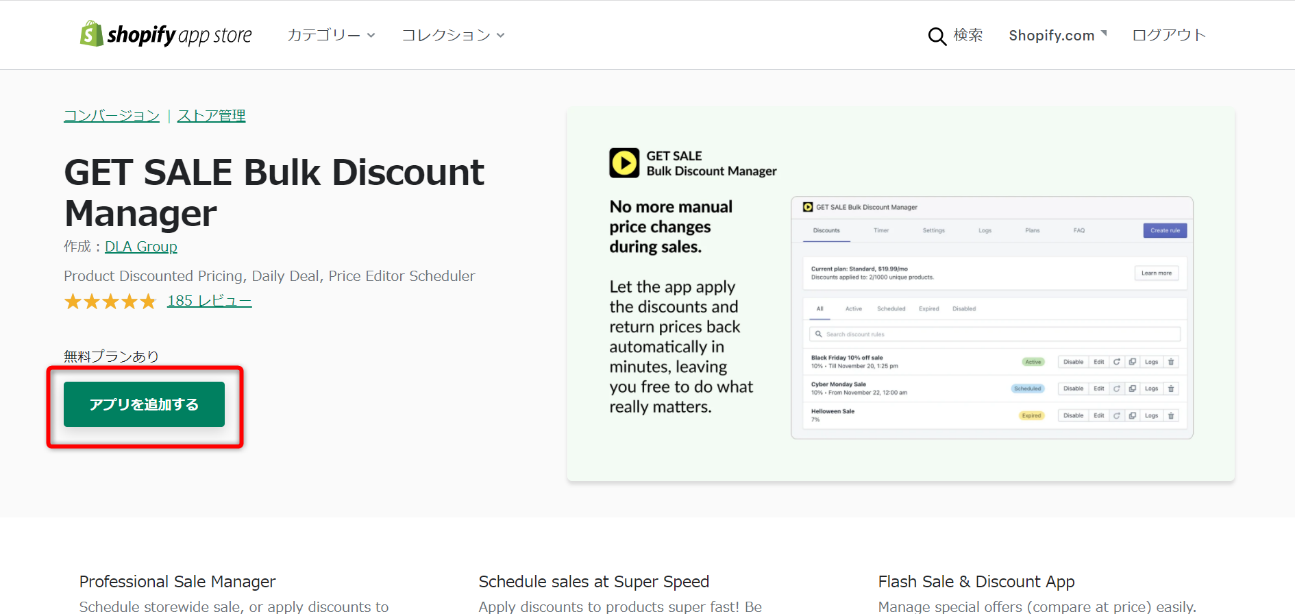The height and width of the screenshot is (614, 1295).
Task: Click "No more manual price changes" headline
Action: 671,226
